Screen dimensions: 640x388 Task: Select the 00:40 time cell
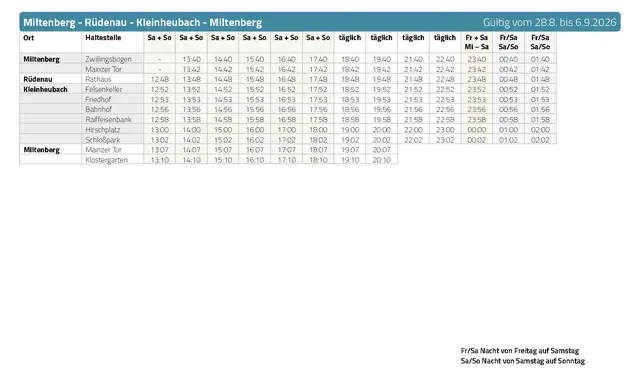tap(508, 59)
